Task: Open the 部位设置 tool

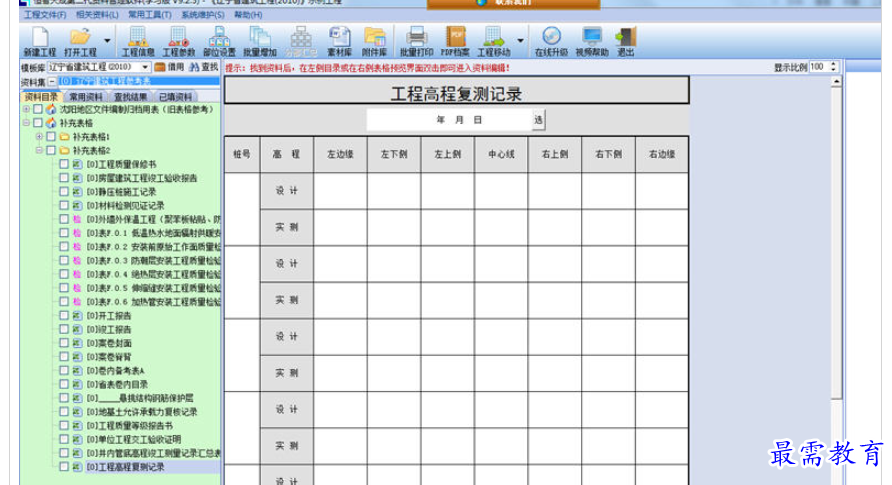Action: (x=219, y=42)
